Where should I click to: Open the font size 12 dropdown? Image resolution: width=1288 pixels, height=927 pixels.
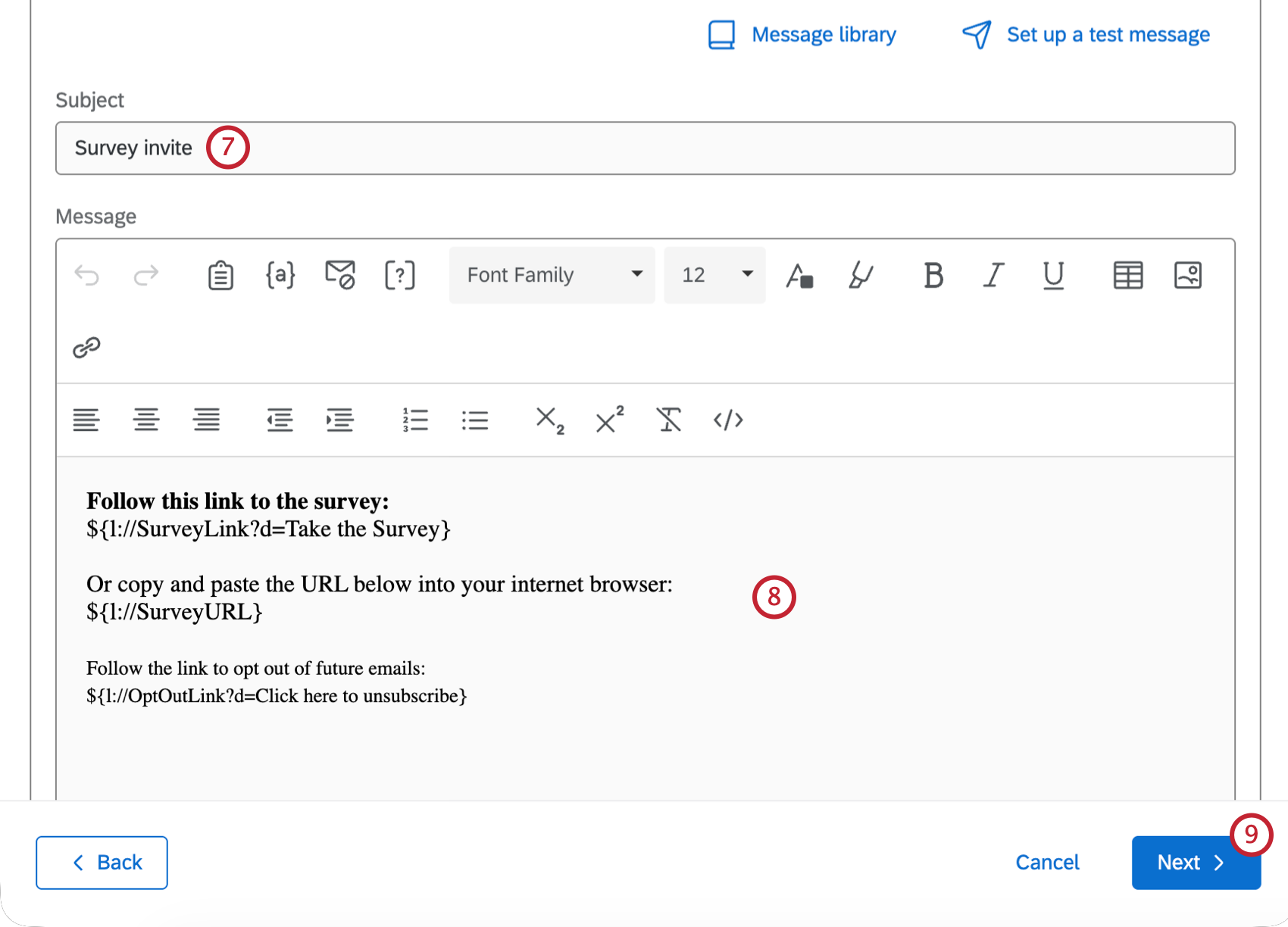[714, 275]
